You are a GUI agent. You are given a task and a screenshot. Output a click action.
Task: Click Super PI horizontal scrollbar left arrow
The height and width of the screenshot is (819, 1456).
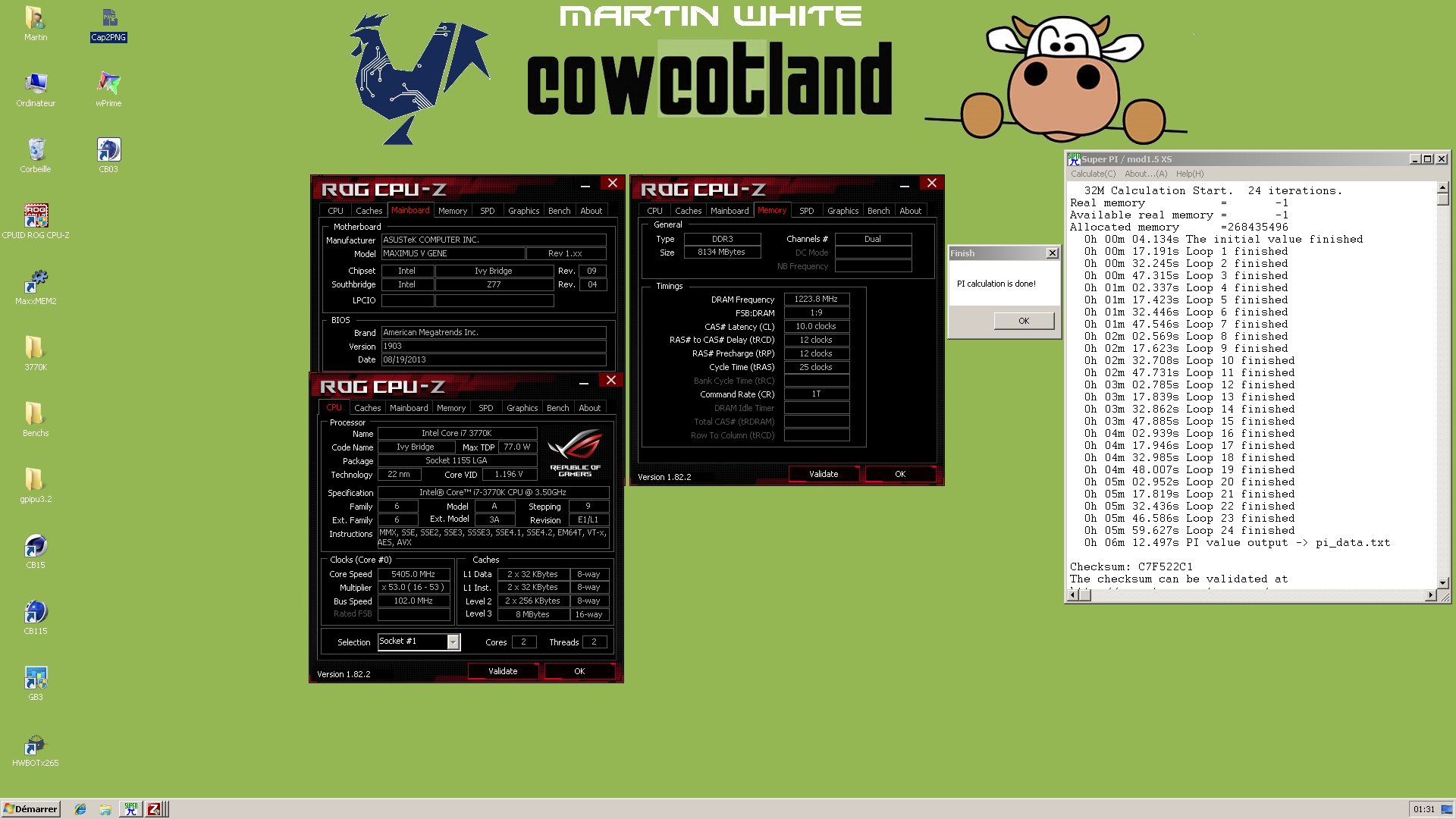(x=1072, y=595)
